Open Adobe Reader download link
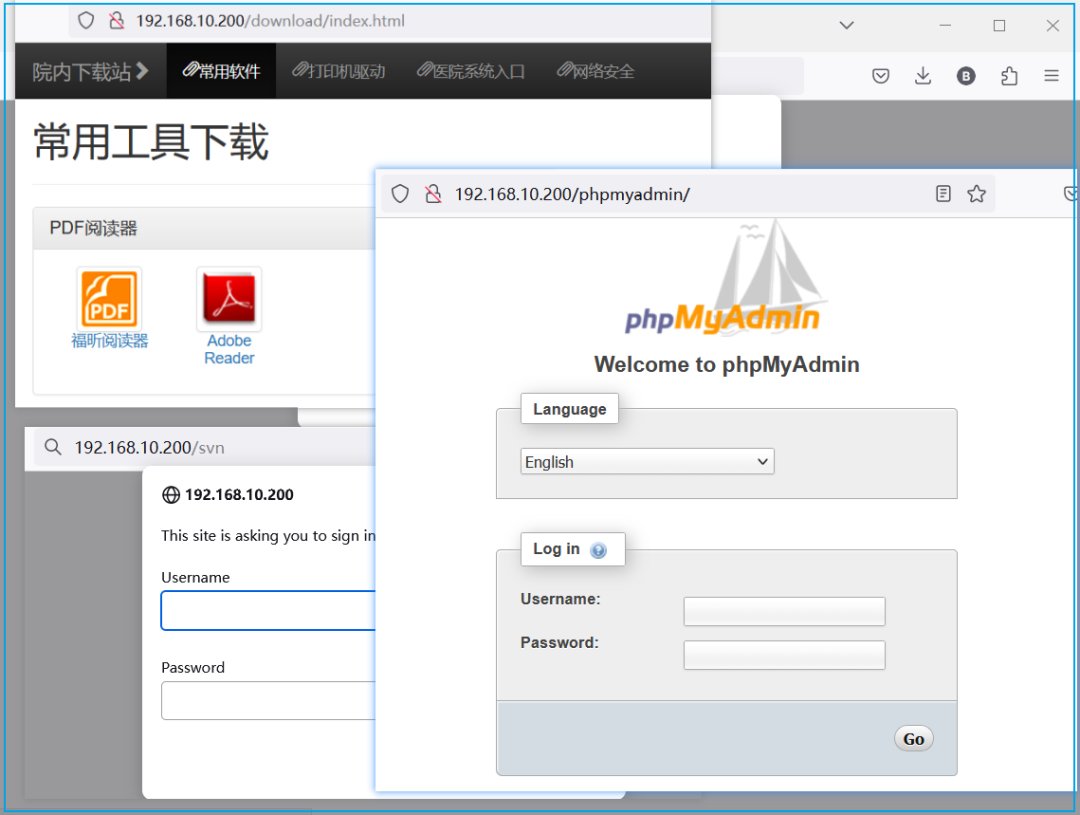 pos(229,349)
